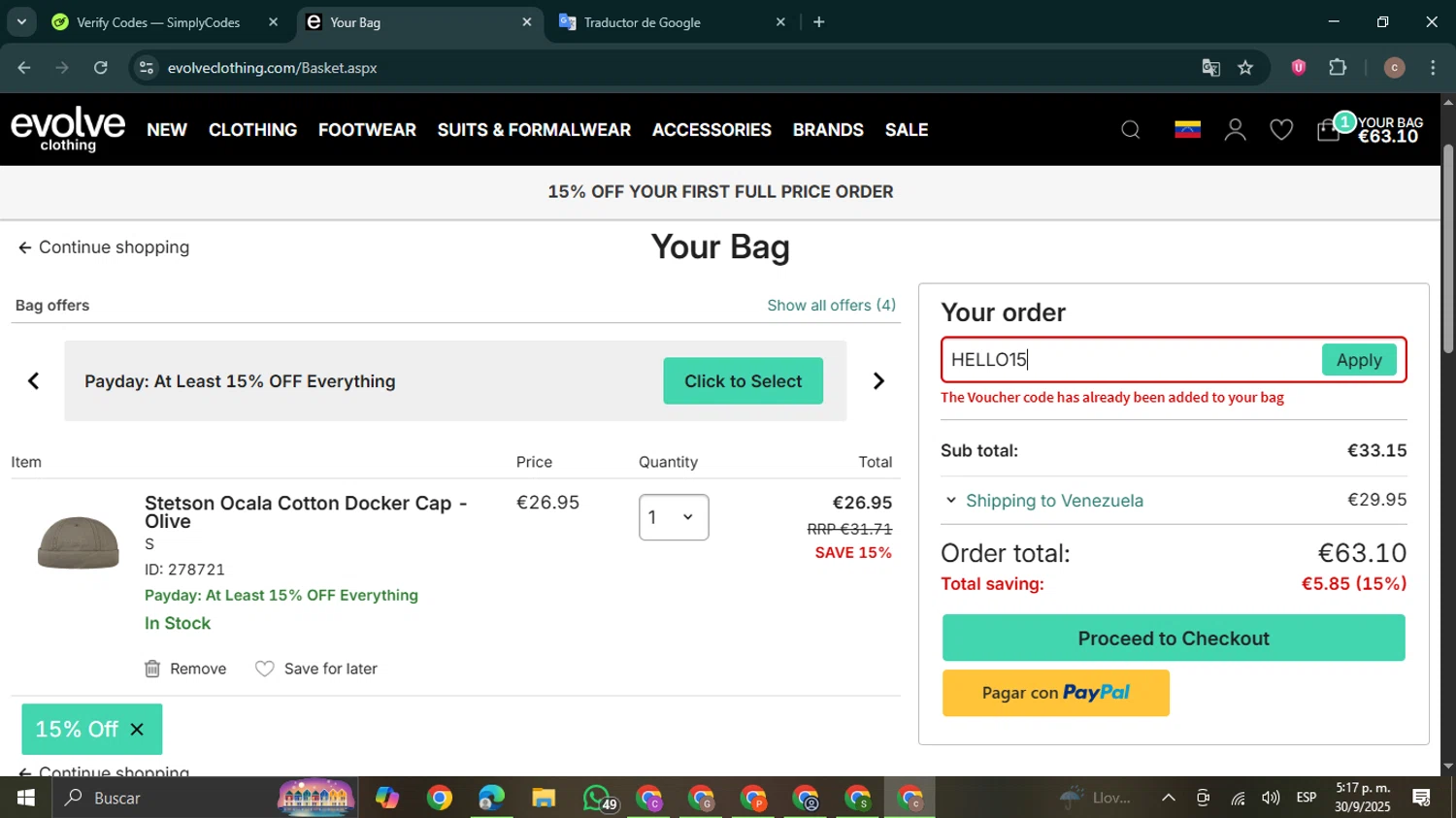Screen dimensions: 1456x818
Task: Open File Explorer from the taskbar
Action: coord(544,799)
